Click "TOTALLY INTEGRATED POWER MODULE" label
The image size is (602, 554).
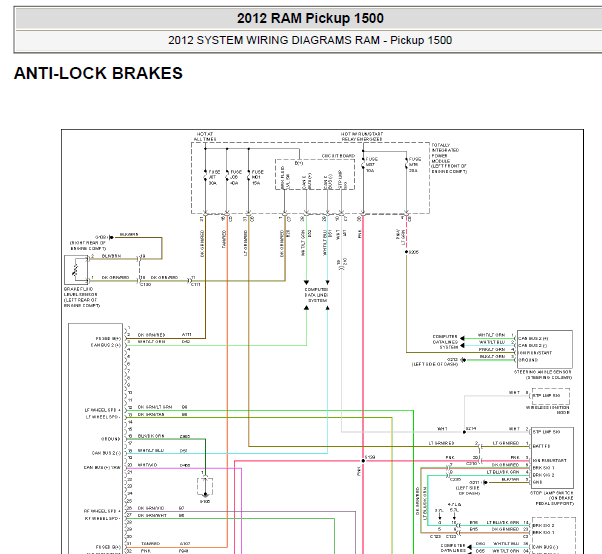pos(445,153)
